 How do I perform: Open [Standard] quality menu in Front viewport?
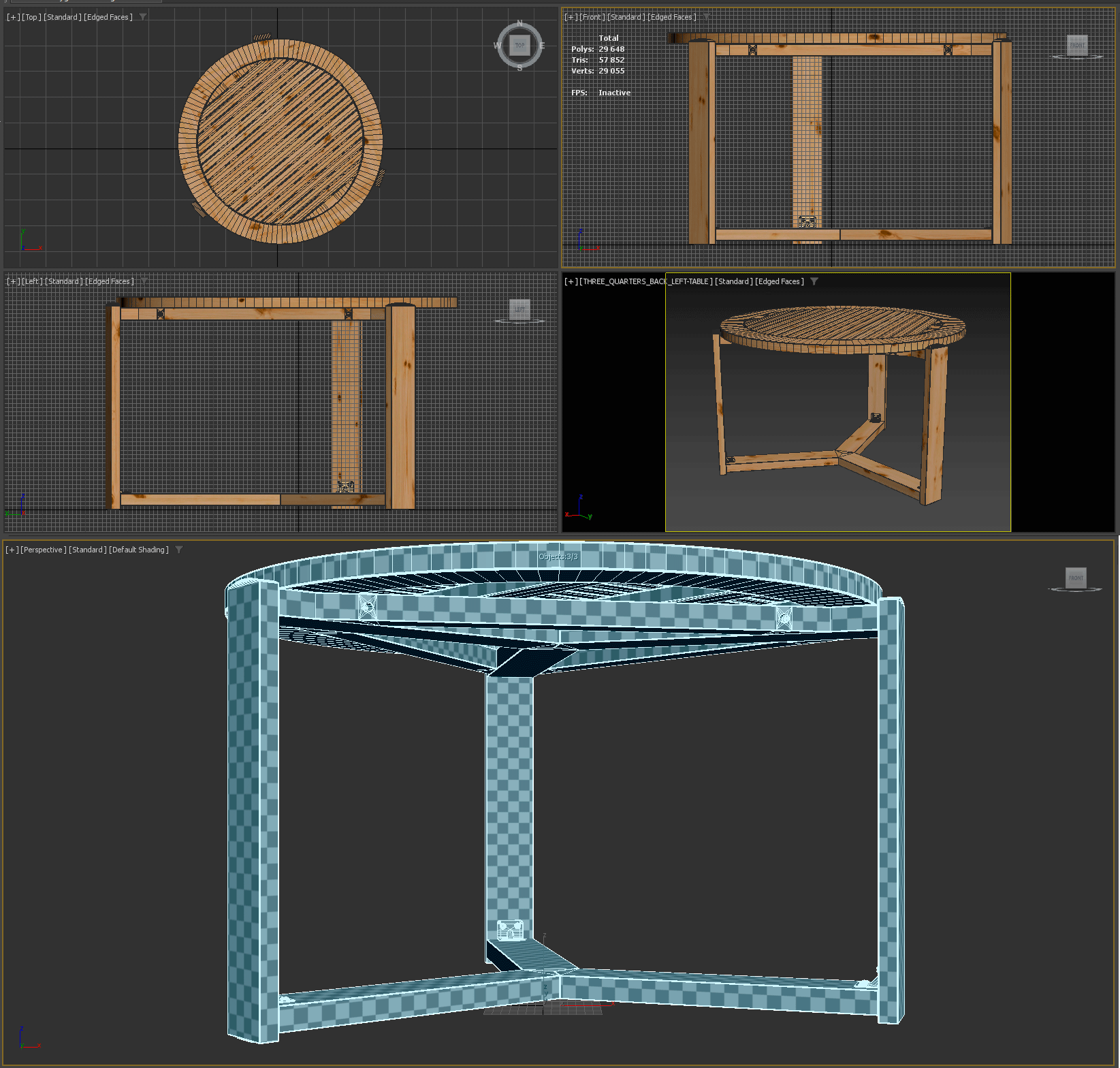(x=626, y=17)
